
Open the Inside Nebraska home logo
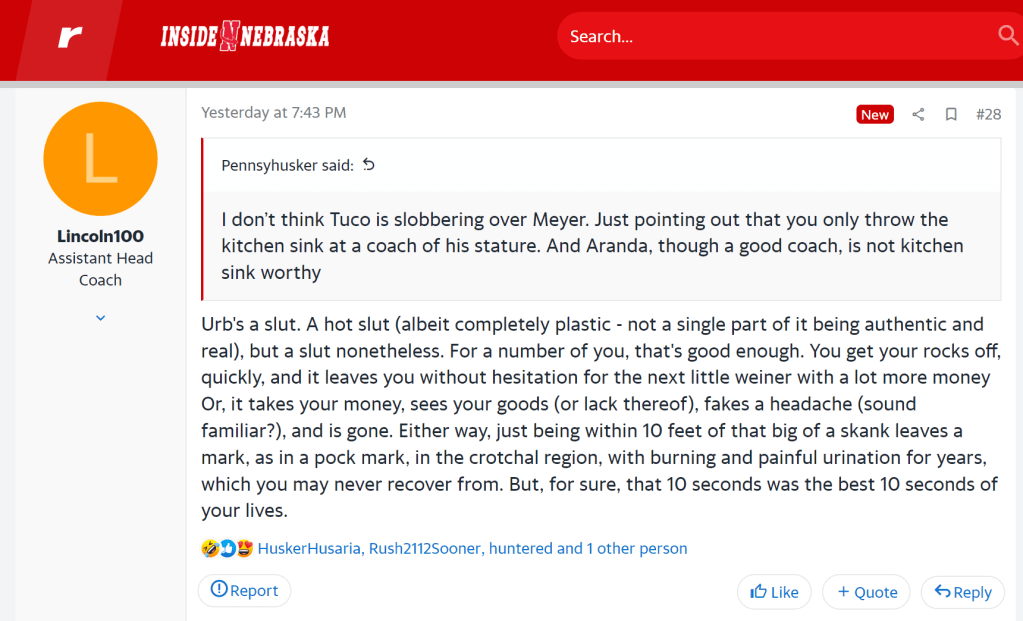click(245, 37)
